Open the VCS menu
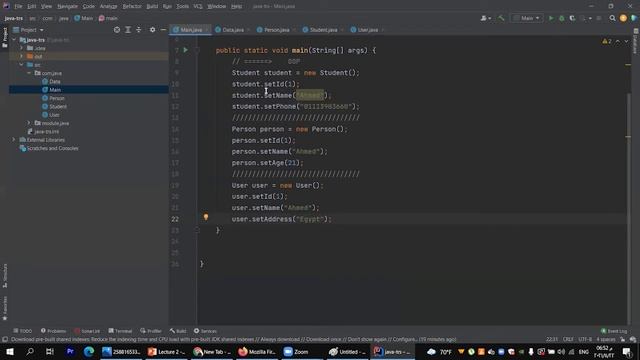 tap(198, 7)
